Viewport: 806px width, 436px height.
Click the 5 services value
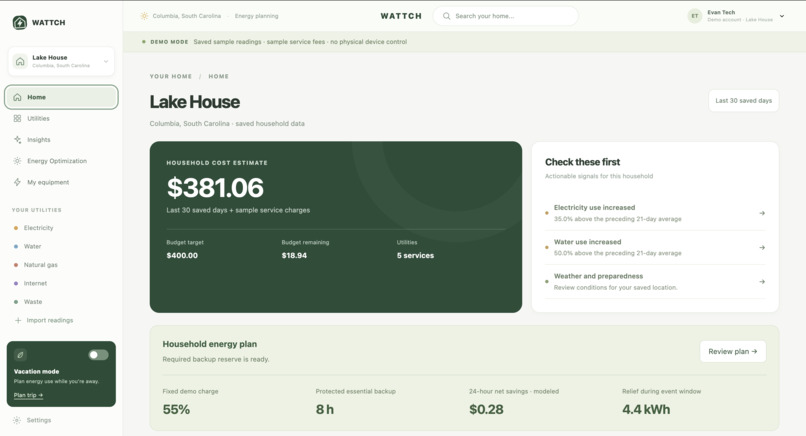tap(415, 256)
